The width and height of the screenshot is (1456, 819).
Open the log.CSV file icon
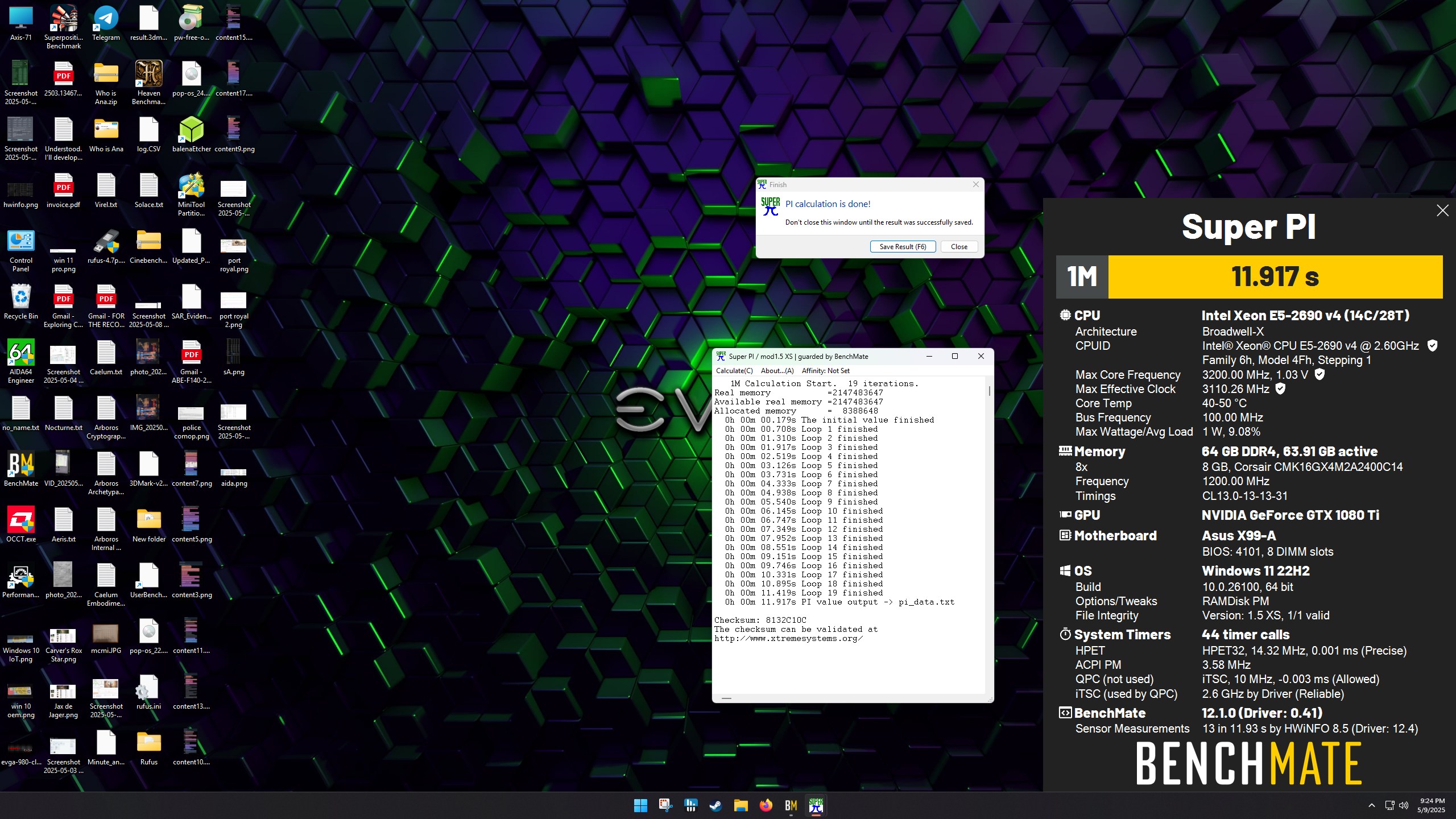coord(148,135)
